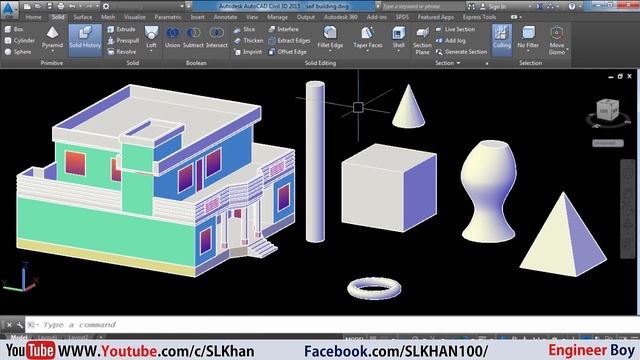Image resolution: width=640 pixels, height=360 pixels.
Task: Click the Help question mark icon
Action: pos(572,6)
